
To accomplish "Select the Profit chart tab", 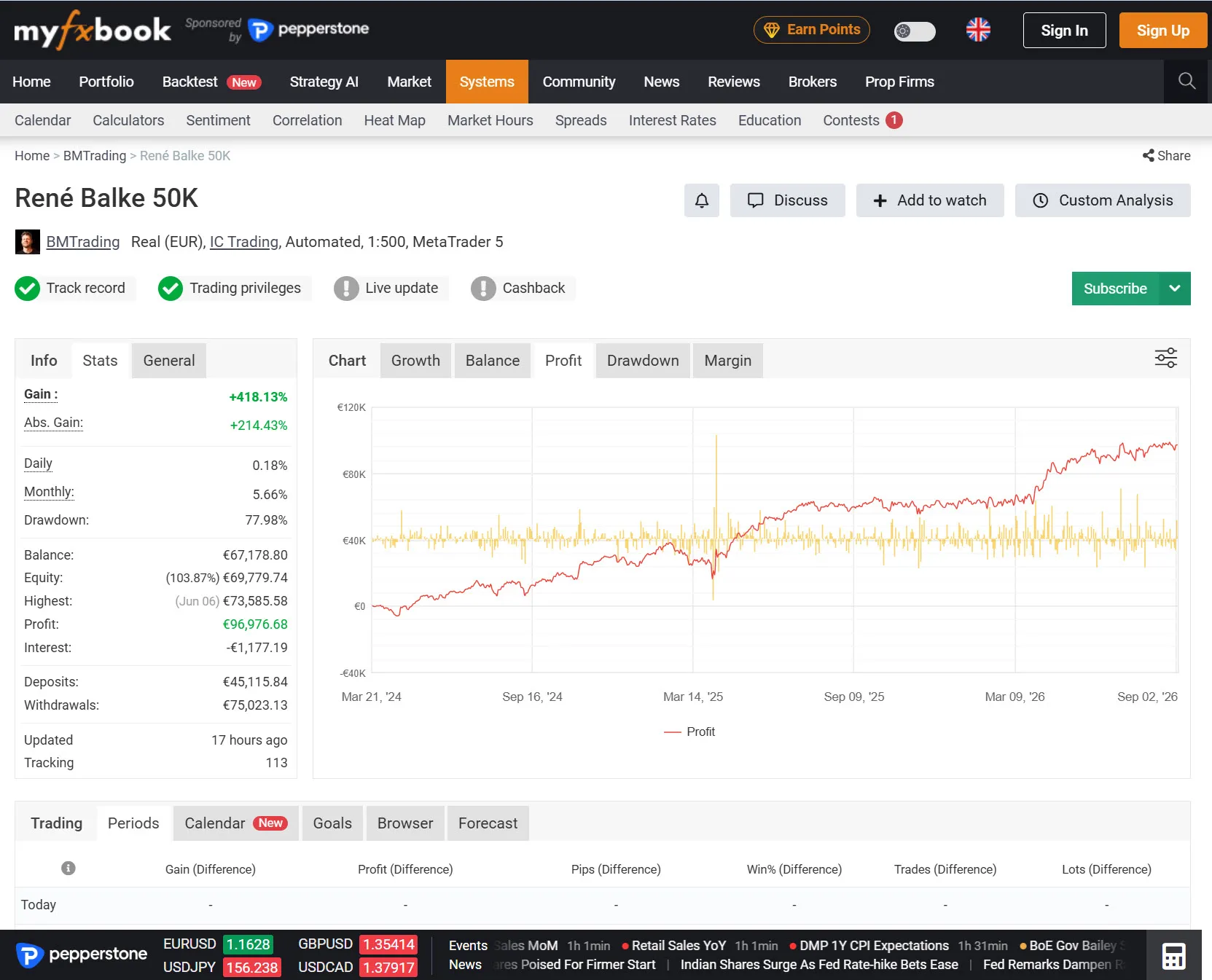I will click(x=563, y=361).
